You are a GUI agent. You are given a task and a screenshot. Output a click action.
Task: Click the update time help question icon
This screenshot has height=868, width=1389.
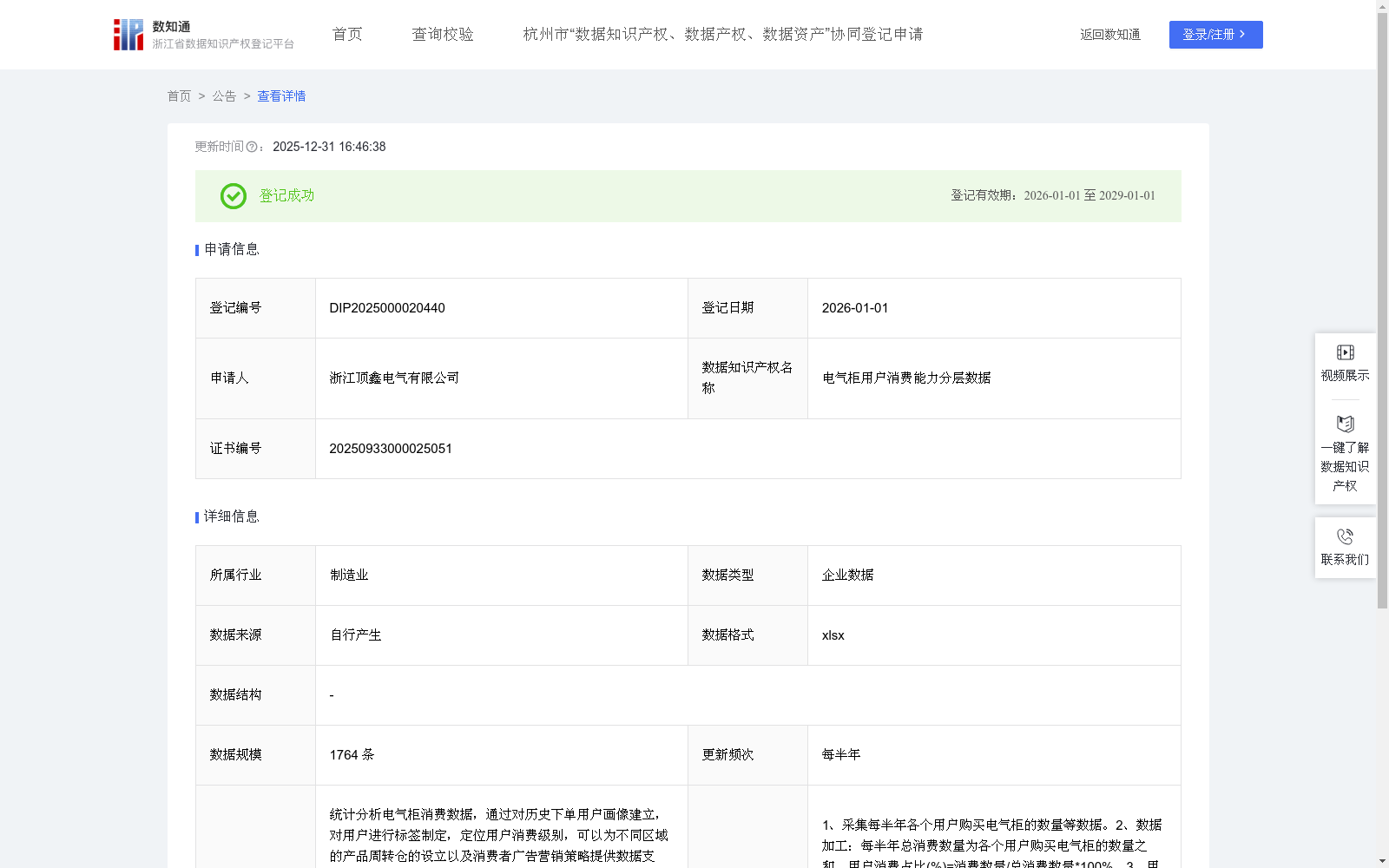coord(252,147)
